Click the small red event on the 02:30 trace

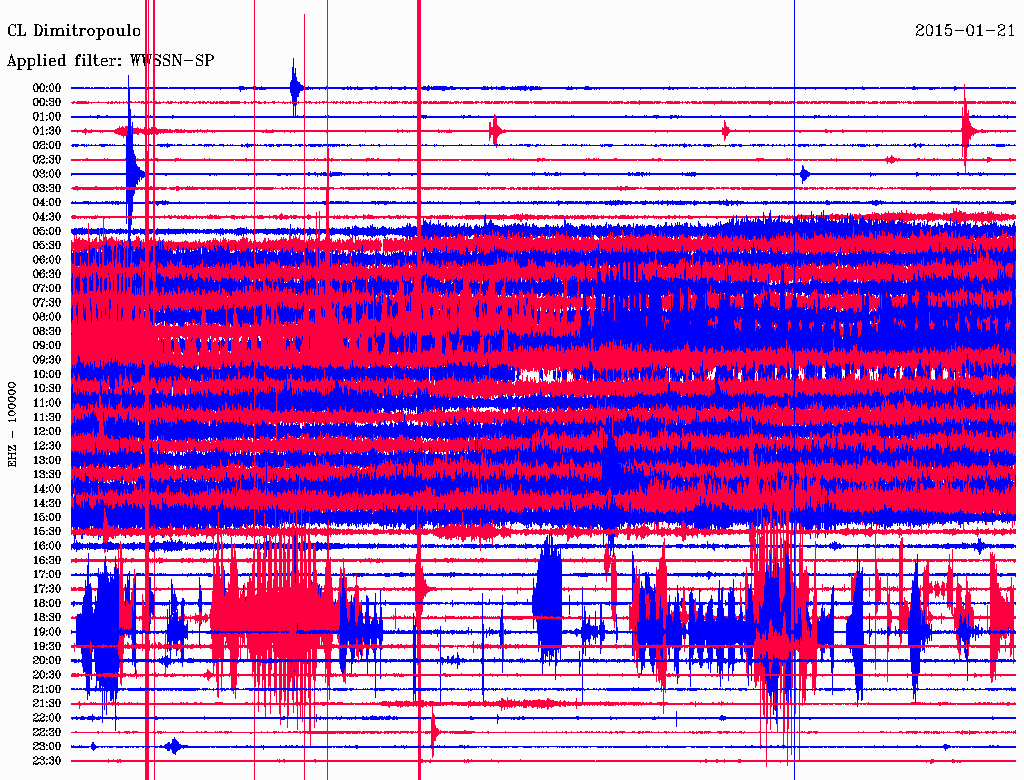click(x=892, y=160)
